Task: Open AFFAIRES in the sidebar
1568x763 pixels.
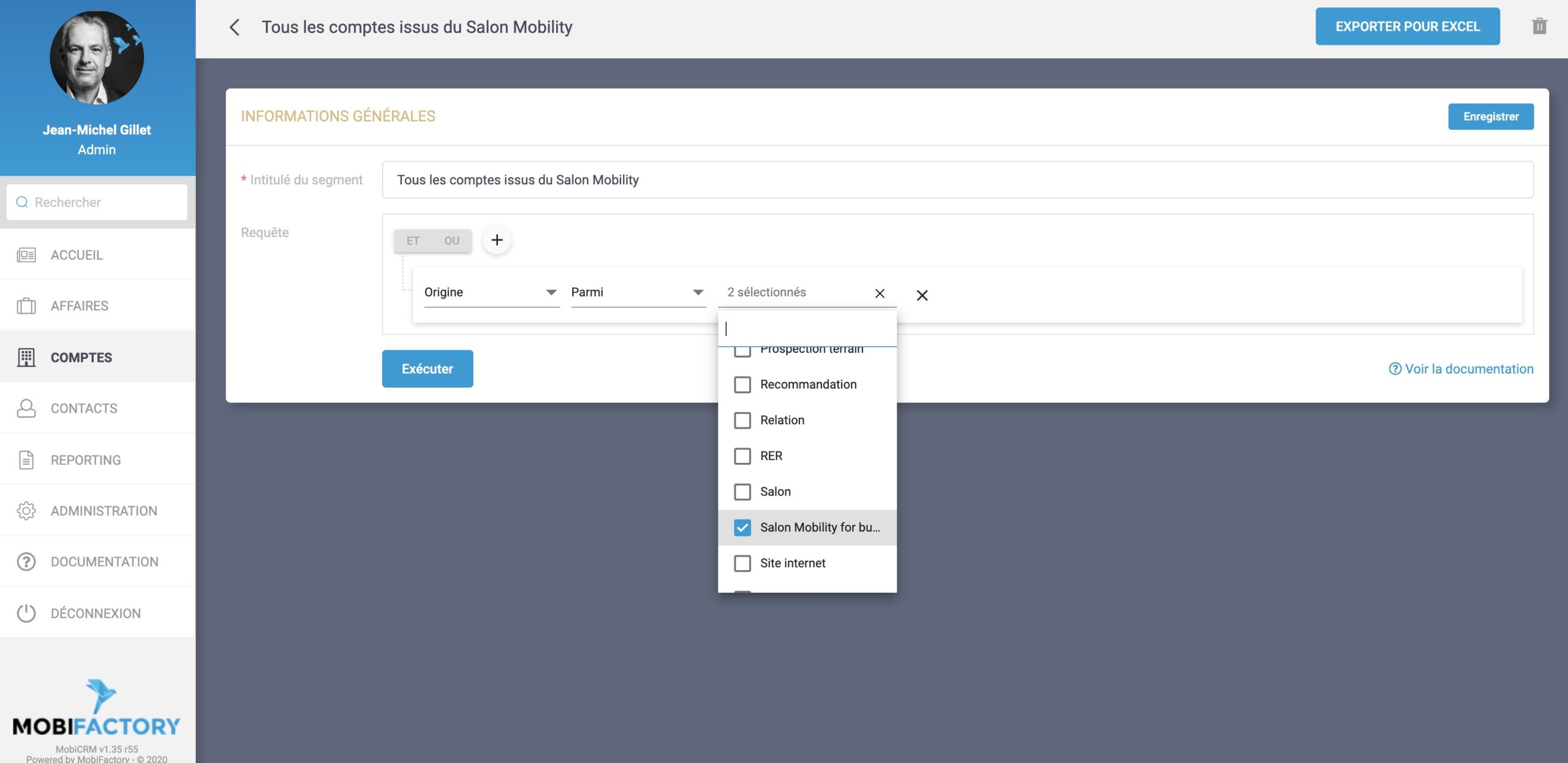Action: [98, 306]
